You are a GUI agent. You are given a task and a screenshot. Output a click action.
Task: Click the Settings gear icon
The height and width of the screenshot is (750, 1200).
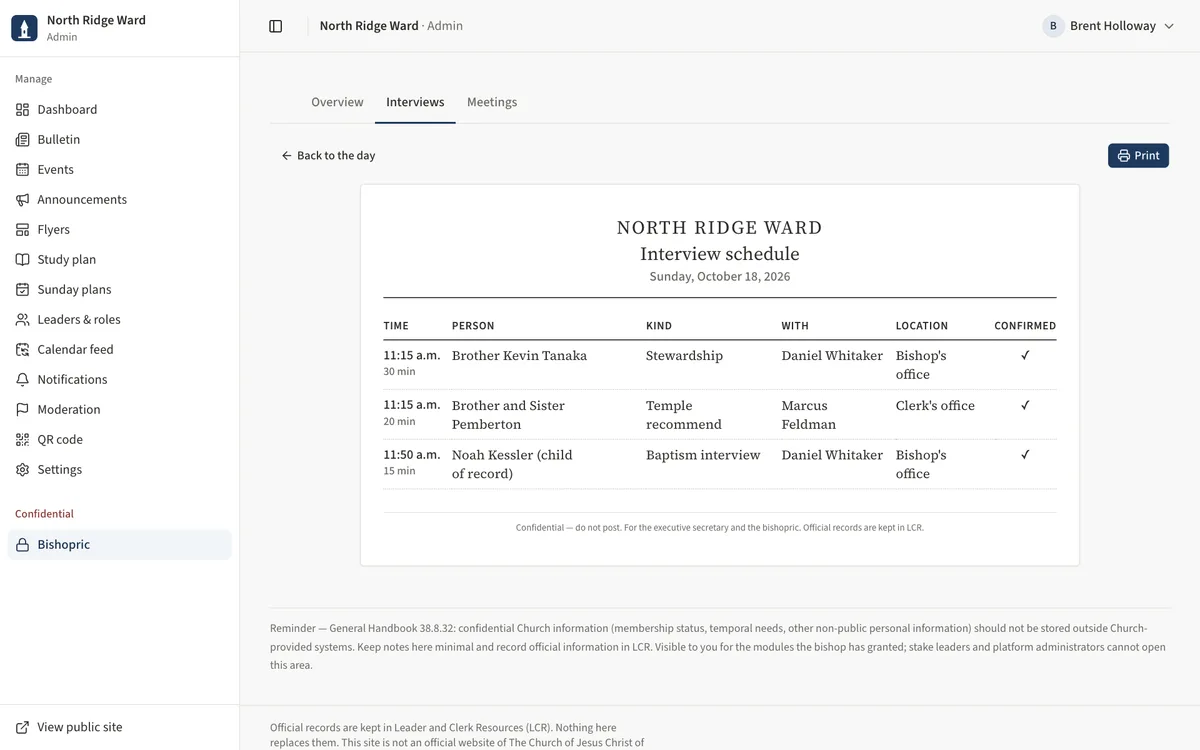click(x=22, y=470)
